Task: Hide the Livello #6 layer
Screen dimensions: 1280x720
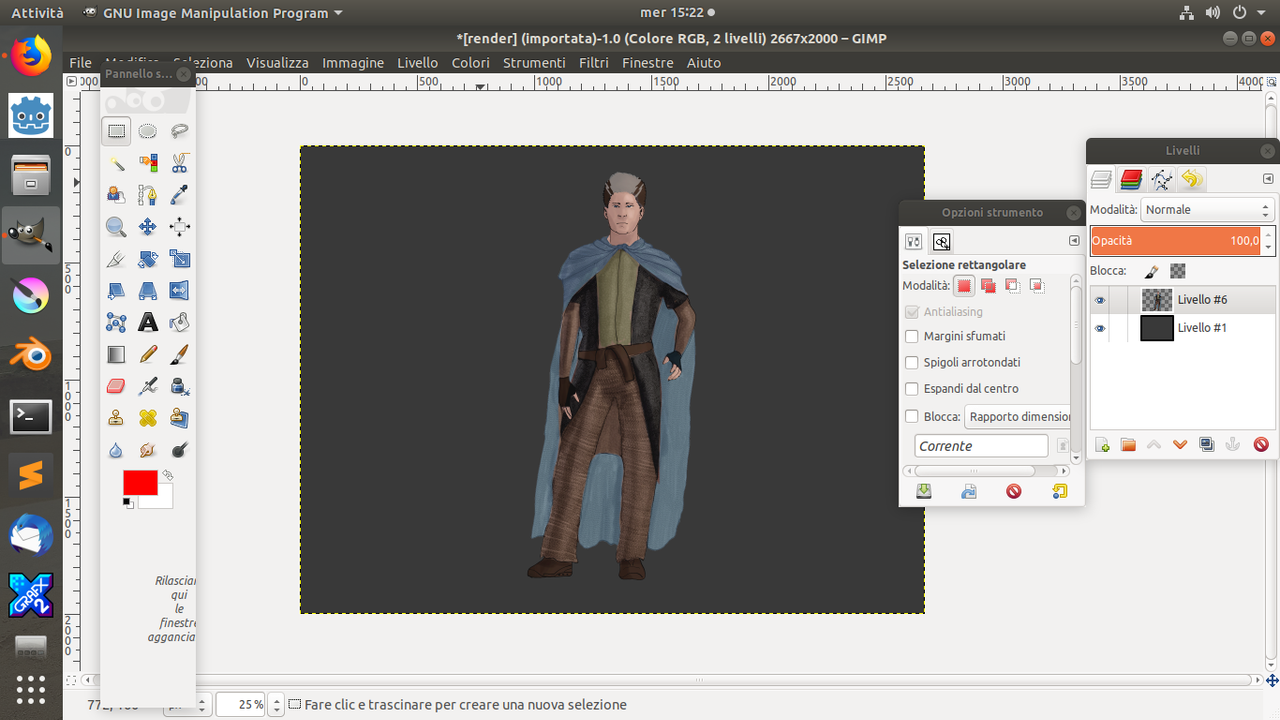Action: point(1100,300)
